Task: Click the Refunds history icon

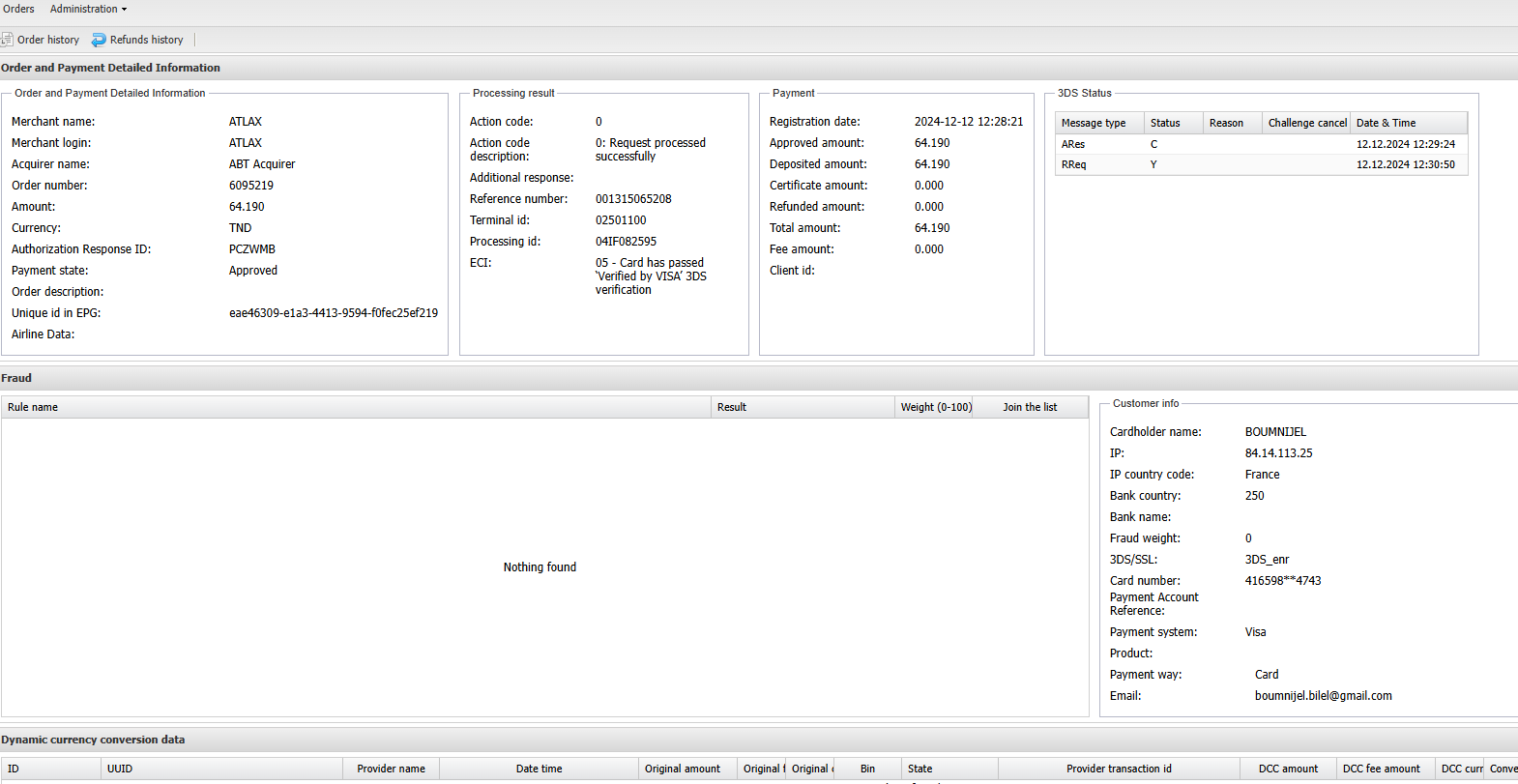Action: [99, 40]
